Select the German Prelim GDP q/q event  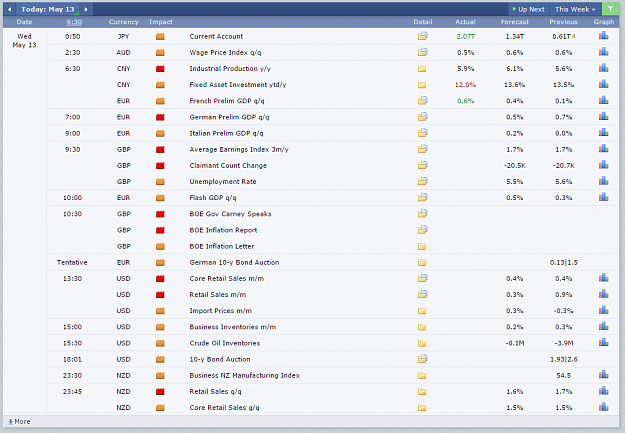coord(229,117)
